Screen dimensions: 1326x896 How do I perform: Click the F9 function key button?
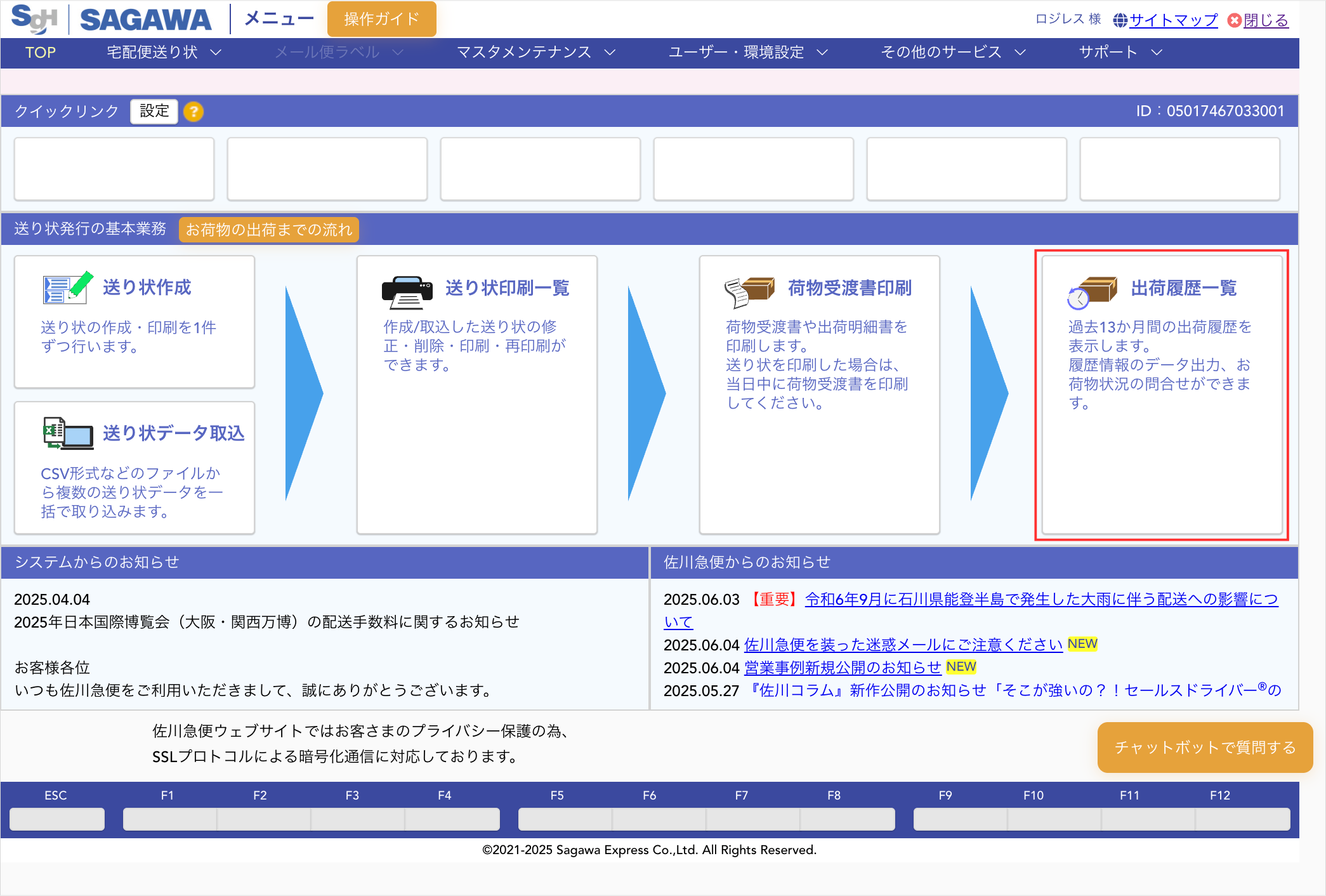[961, 819]
